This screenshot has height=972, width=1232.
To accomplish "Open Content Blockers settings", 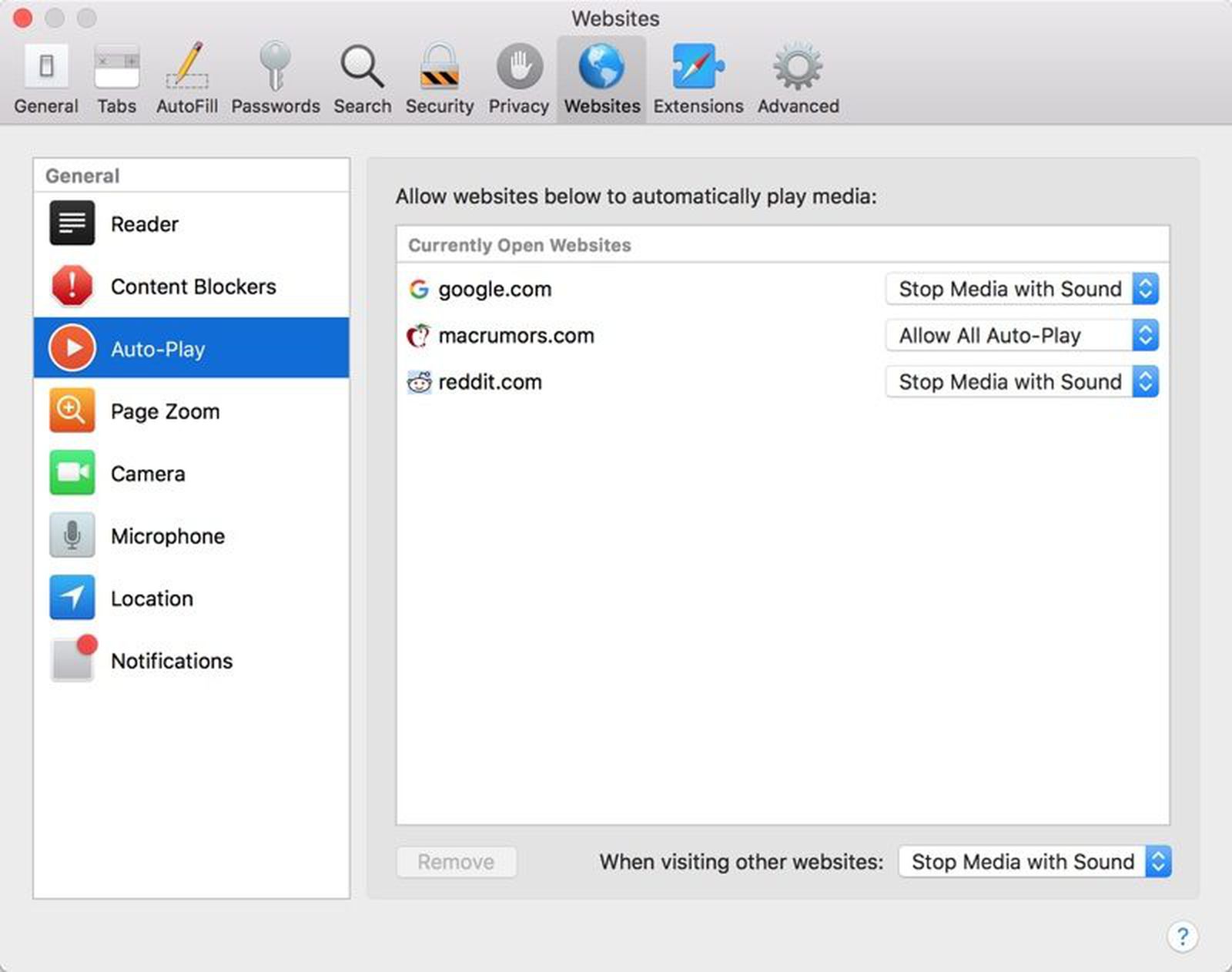I will (x=193, y=286).
